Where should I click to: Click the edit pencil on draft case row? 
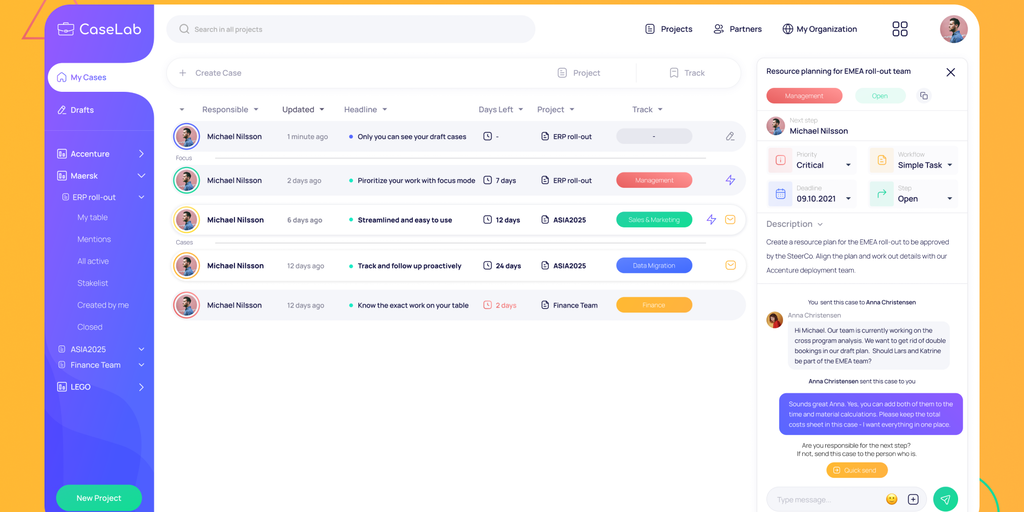point(730,136)
